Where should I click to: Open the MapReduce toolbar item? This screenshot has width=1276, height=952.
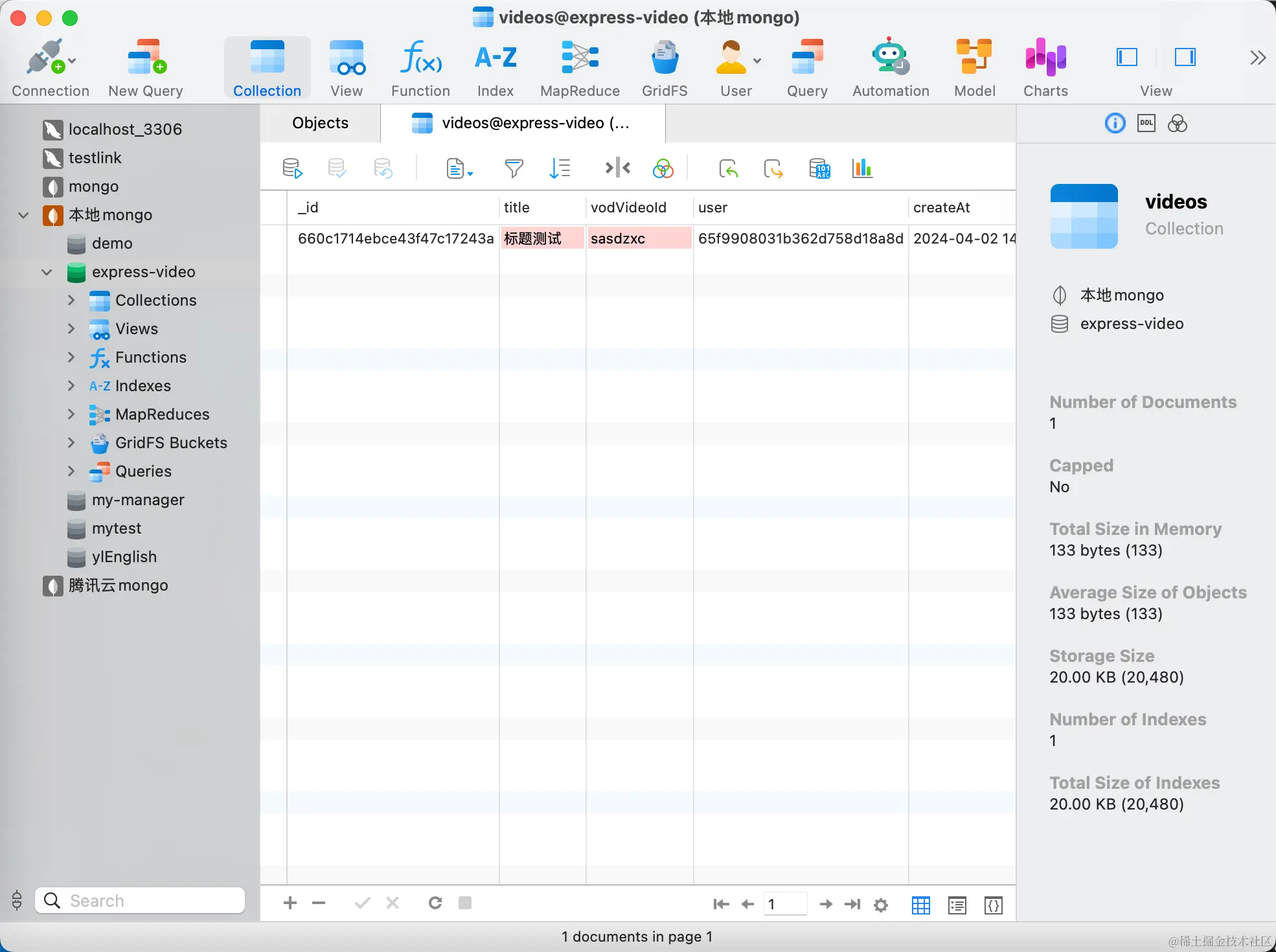(580, 69)
